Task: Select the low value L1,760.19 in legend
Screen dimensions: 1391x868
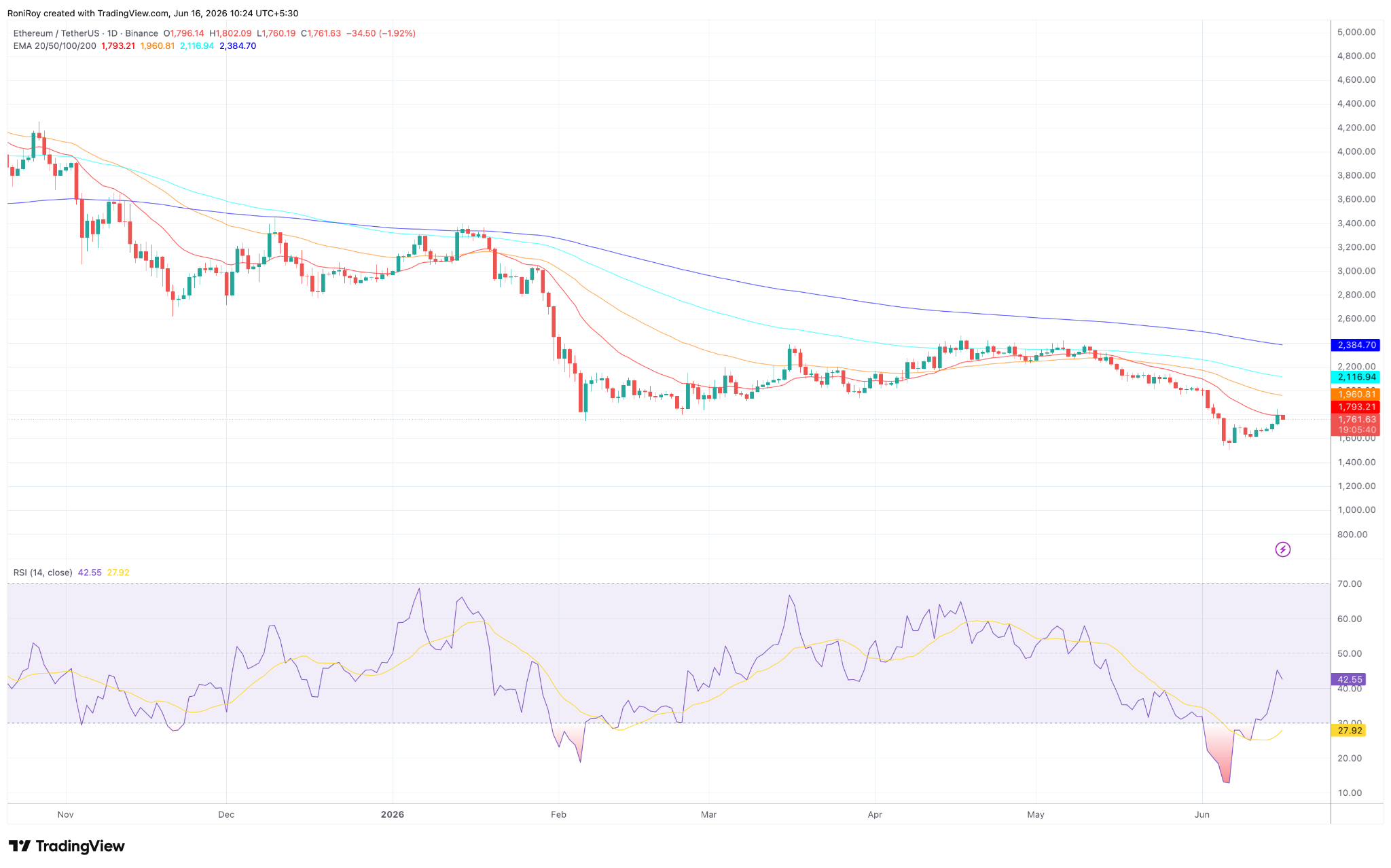Action: click(x=276, y=33)
